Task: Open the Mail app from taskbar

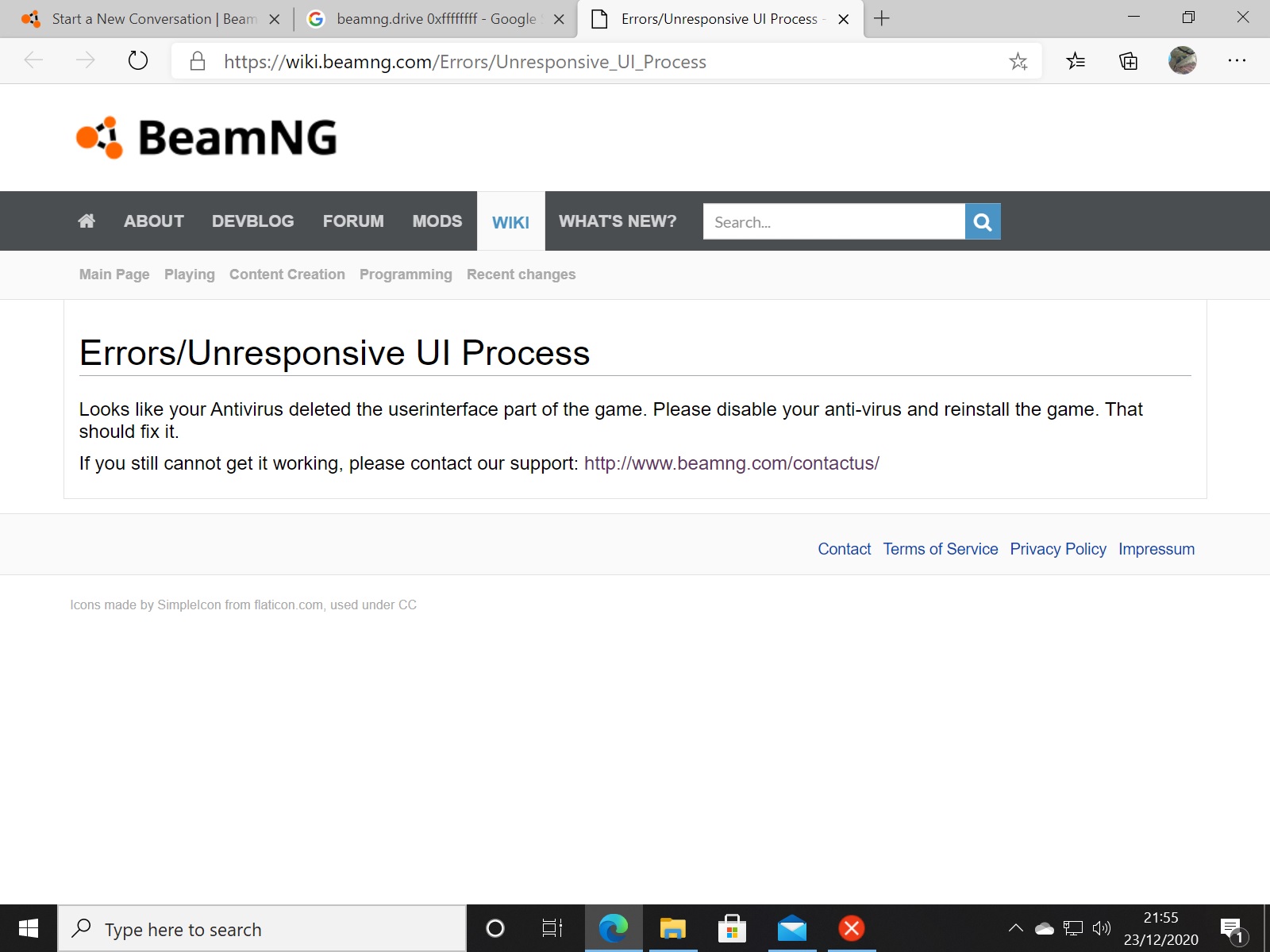Action: click(792, 928)
